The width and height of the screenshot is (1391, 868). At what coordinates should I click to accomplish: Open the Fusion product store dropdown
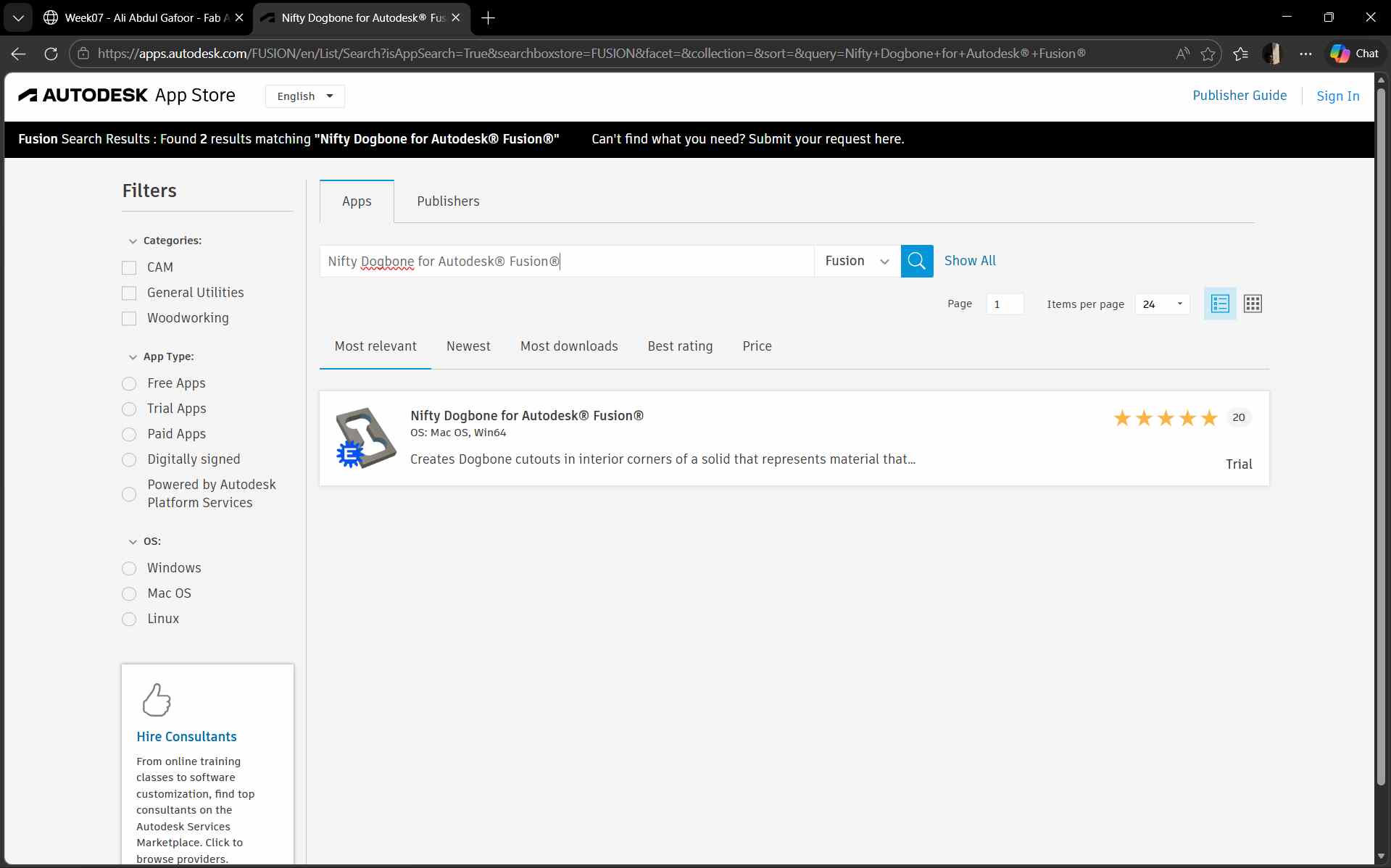tap(857, 261)
